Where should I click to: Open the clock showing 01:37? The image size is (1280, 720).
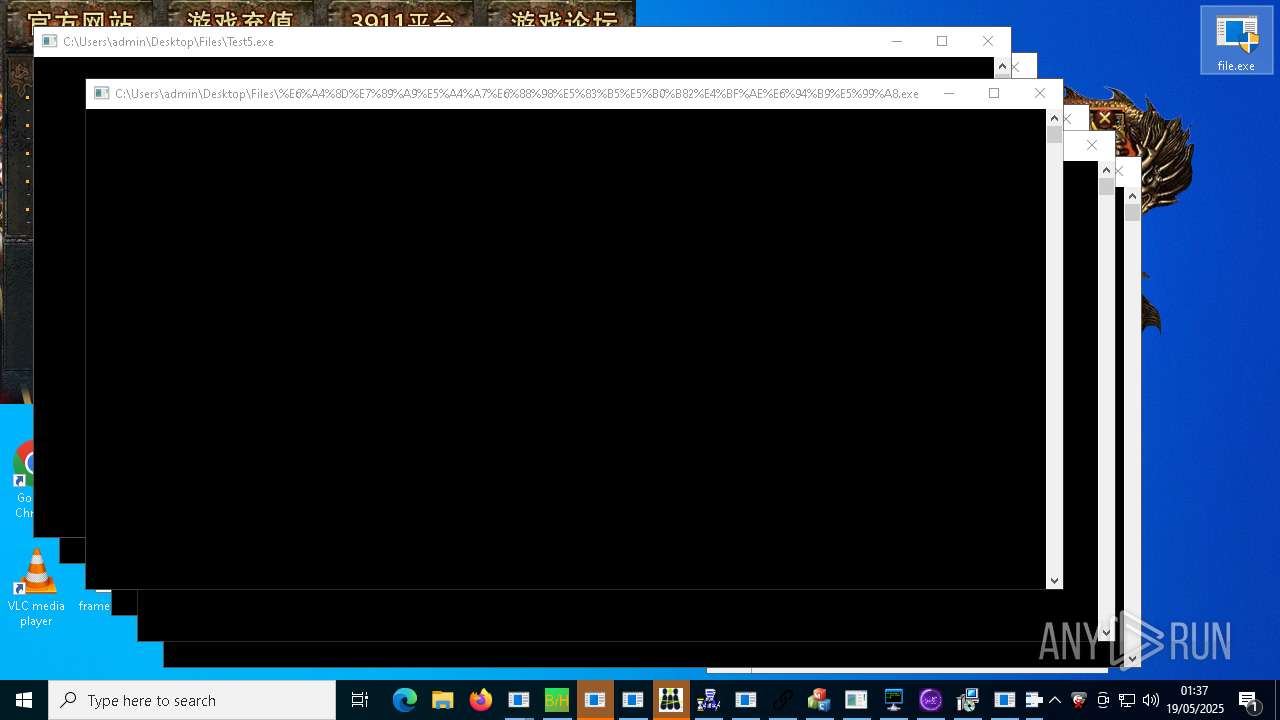pyautogui.click(x=1195, y=700)
